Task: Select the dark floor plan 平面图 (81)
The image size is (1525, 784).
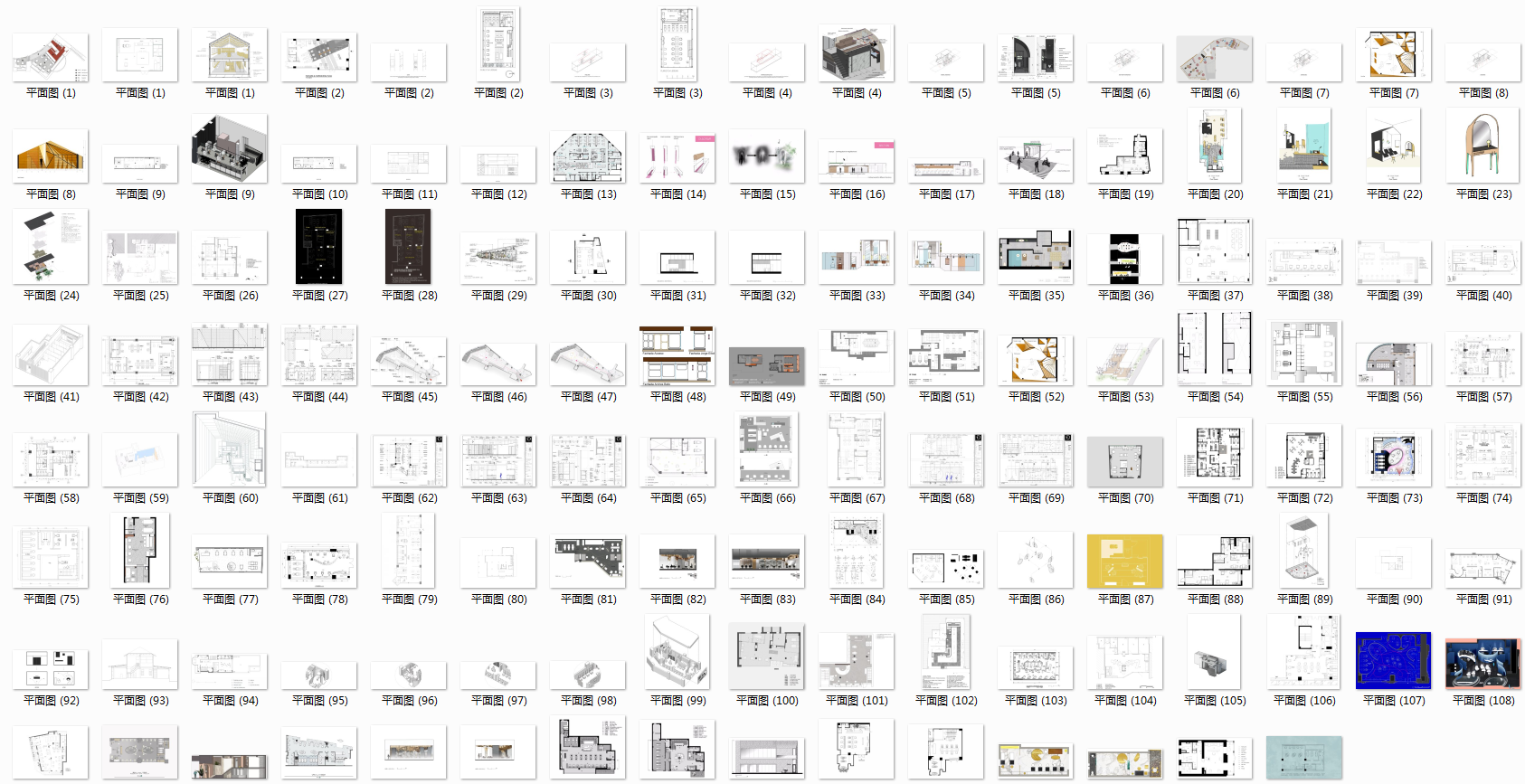Action: click(x=587, y=559)
